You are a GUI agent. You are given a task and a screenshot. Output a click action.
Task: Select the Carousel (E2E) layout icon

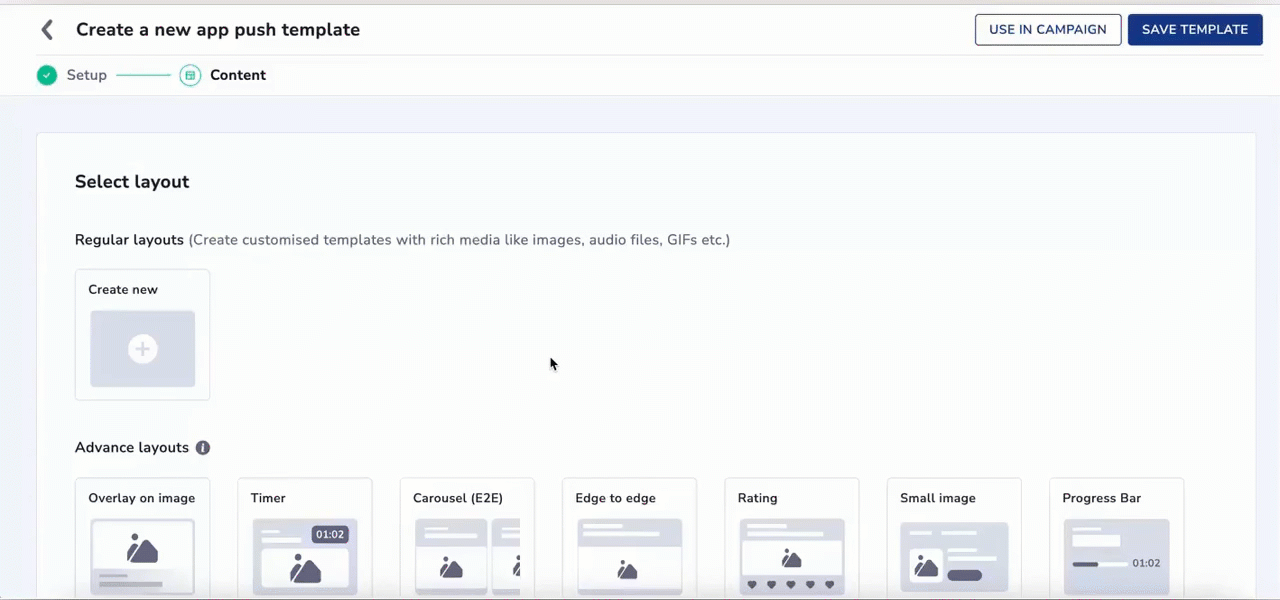click(x=466, y=556)
